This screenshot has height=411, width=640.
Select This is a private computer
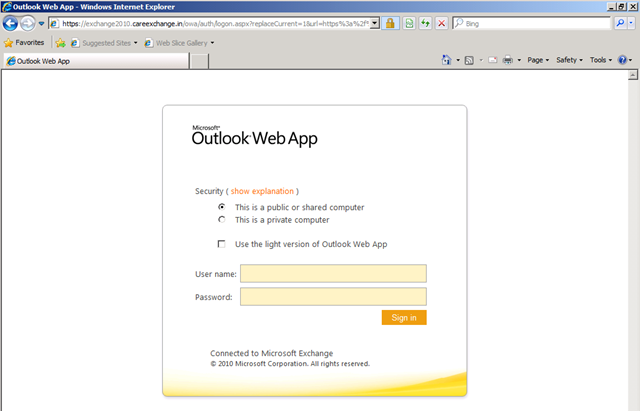[222, 220]
